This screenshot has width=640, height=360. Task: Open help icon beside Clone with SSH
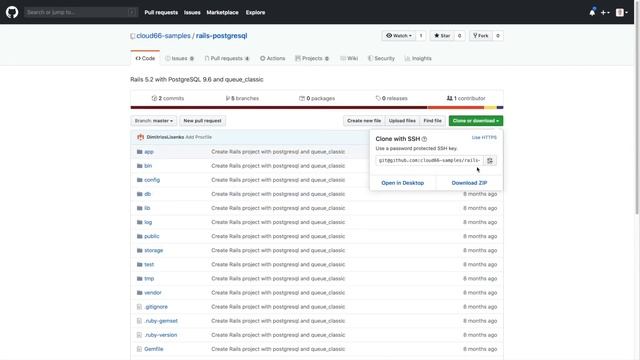coord(424,139)
